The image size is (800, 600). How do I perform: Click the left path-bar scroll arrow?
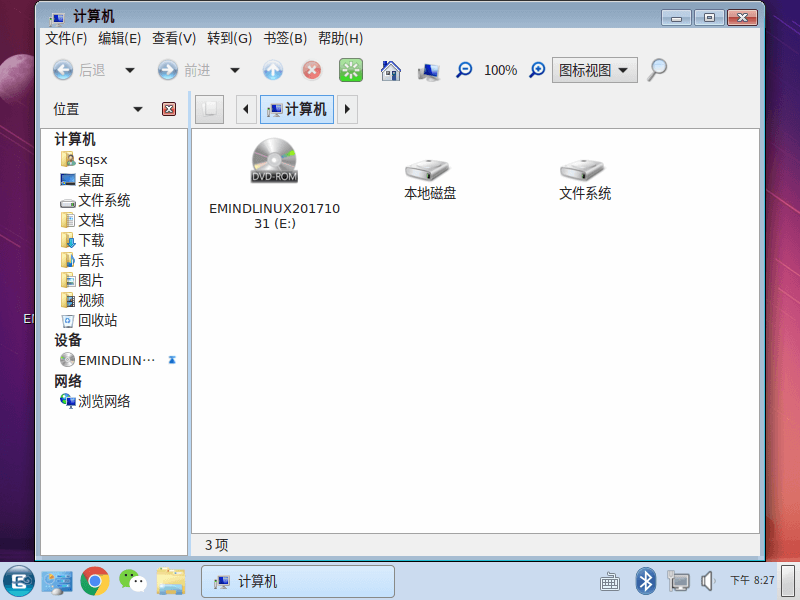pyautogui.click(x=246, y=109)
